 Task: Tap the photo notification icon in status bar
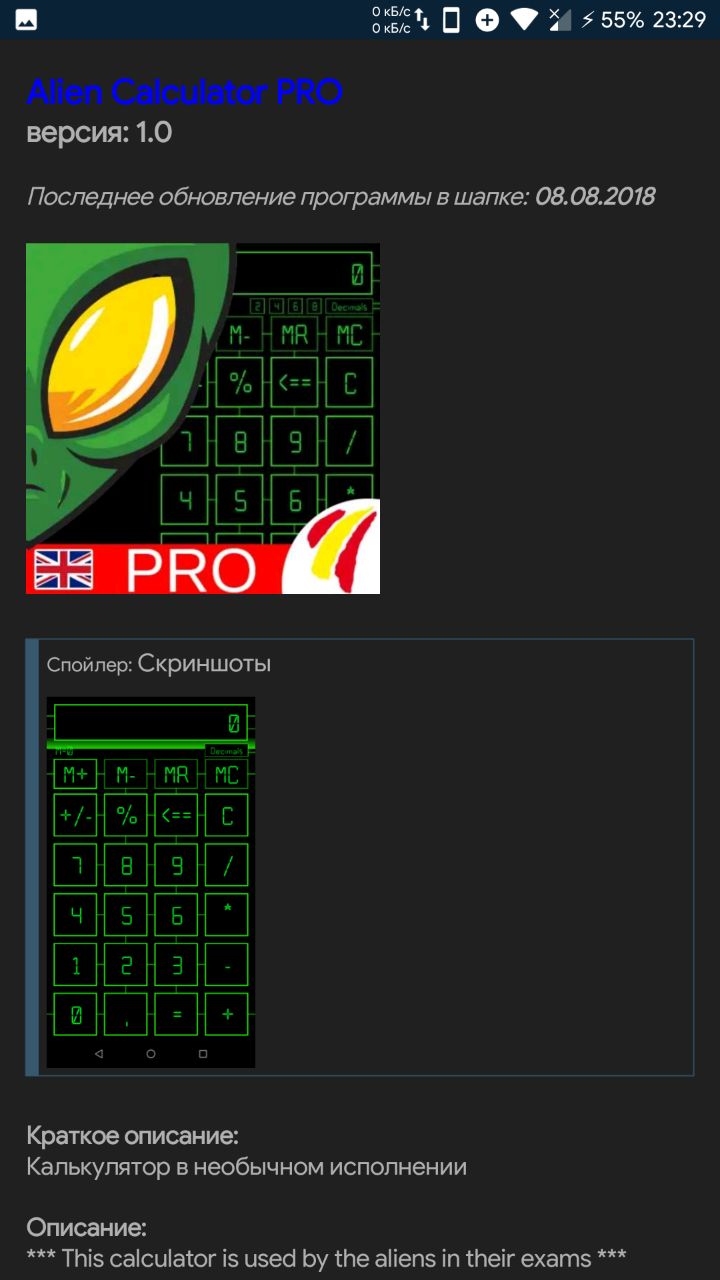[26, 20]
